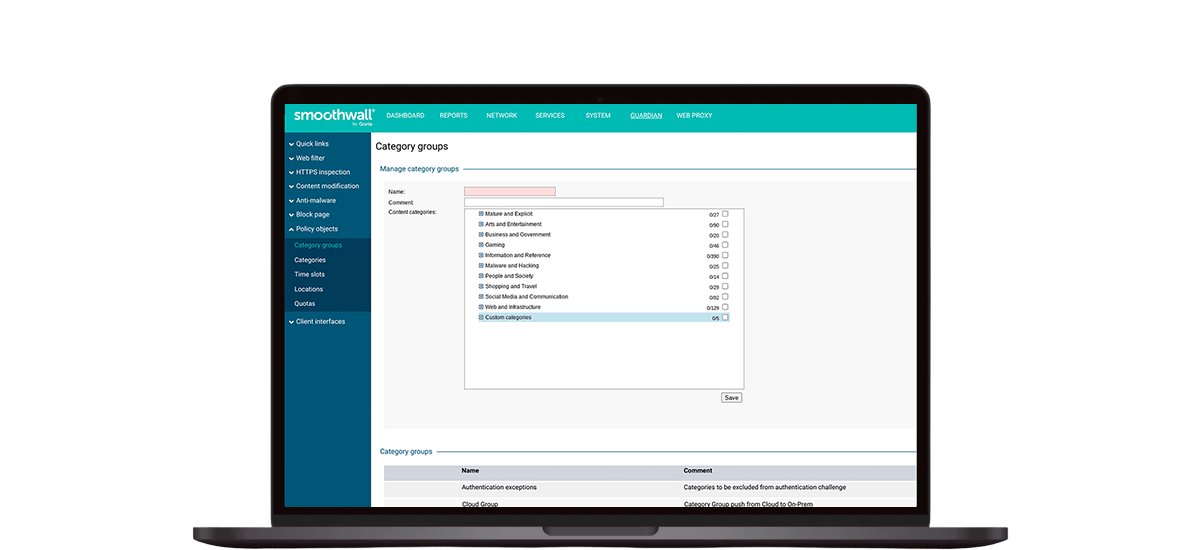Image resolution: width=1200 pixels, height=550 pixels.
Task: Select the Authentication exceptions row name
Action: point(499,488)
